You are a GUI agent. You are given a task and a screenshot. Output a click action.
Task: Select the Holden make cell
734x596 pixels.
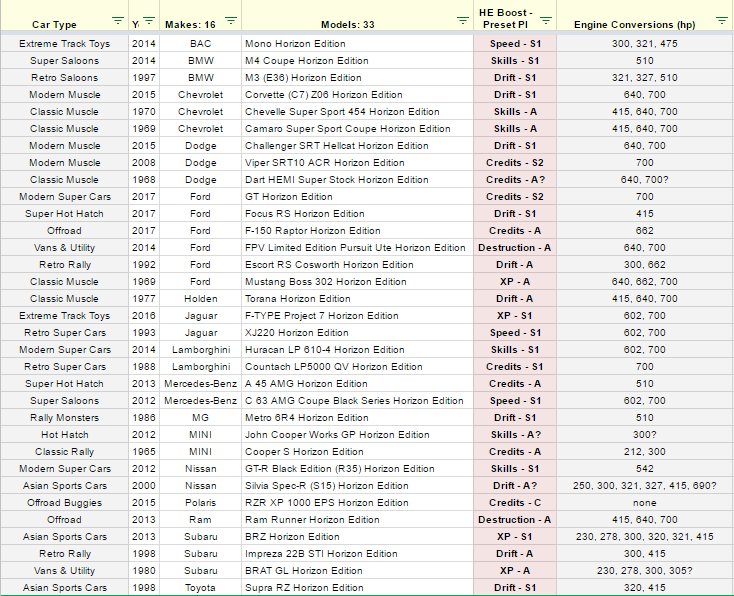point(200,299)
